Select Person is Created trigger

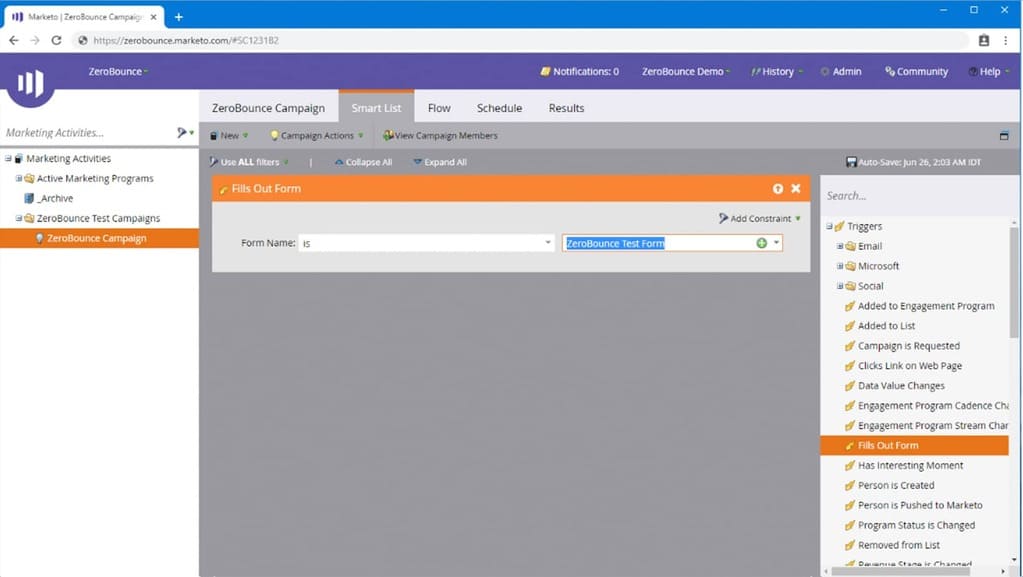pos(896,485)
